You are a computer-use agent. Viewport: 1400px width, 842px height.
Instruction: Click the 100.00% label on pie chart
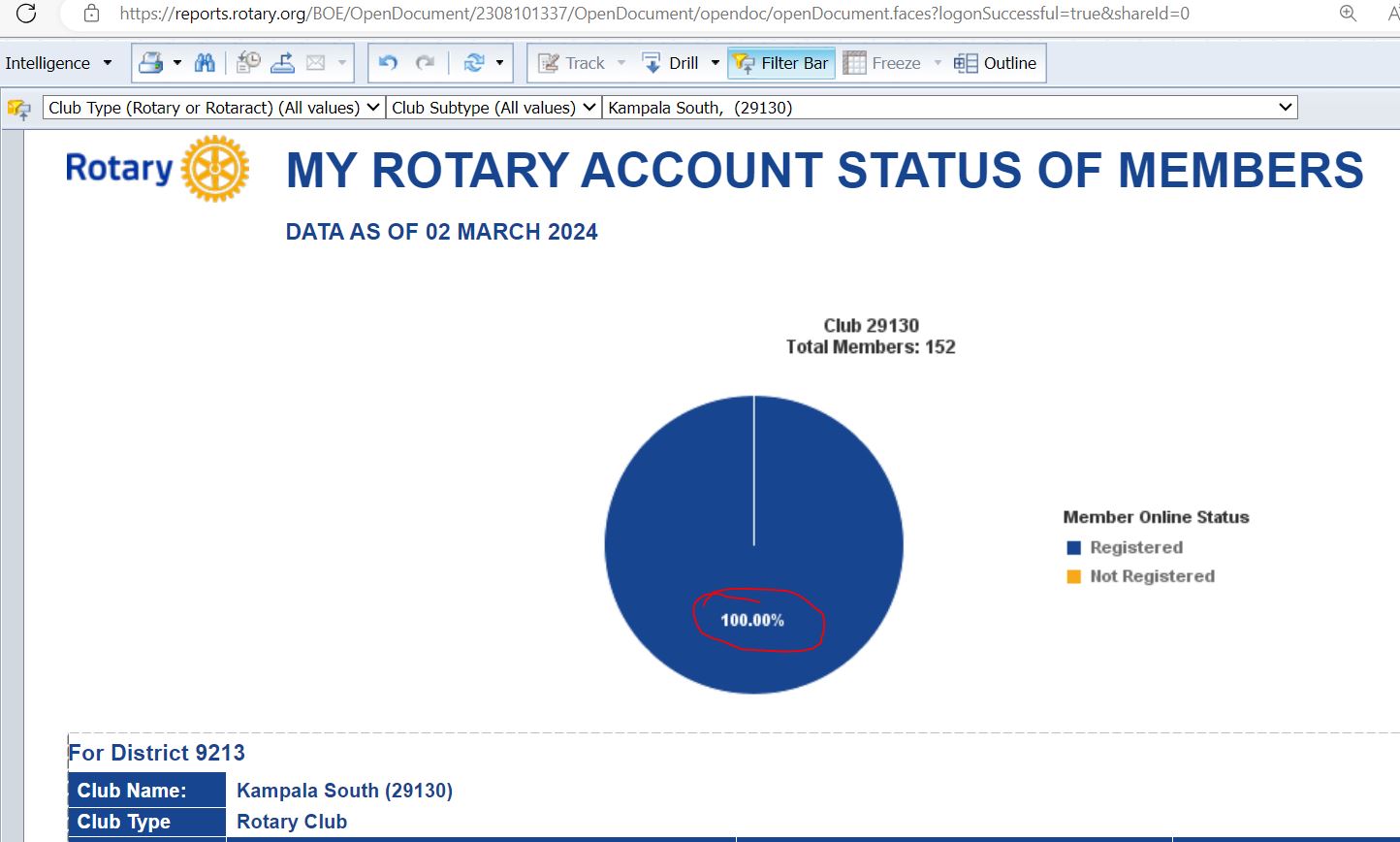pos(752,619)
